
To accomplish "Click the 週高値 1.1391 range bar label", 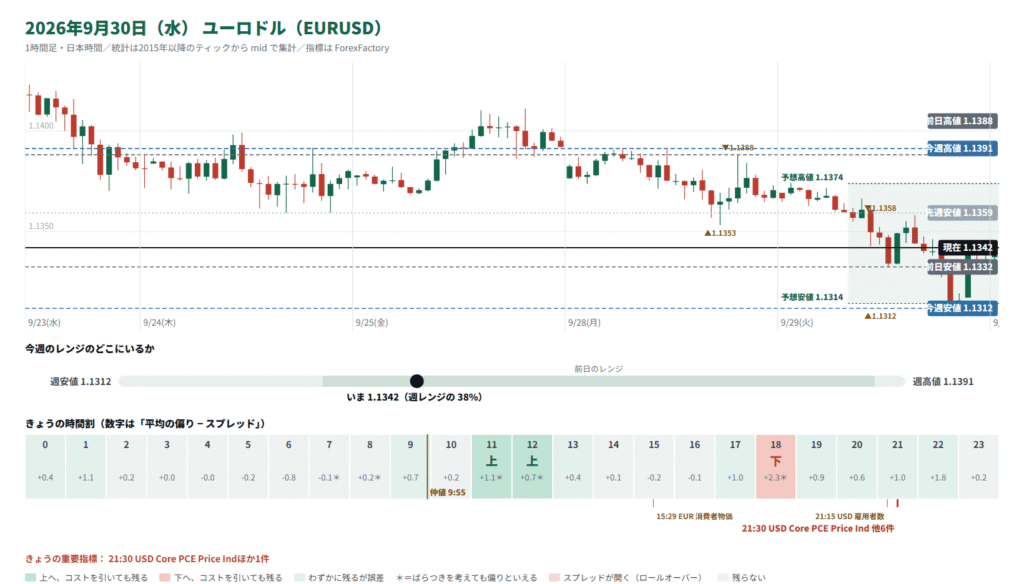I will (943, 381).
